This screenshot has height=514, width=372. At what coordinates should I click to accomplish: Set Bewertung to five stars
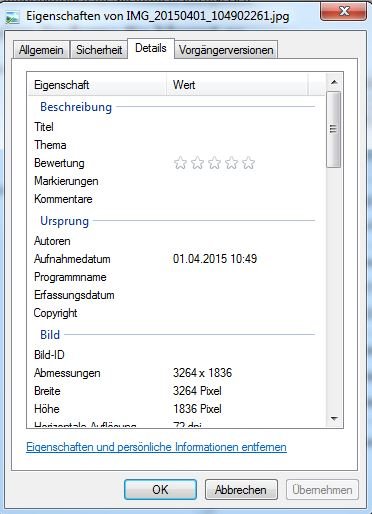pyautogui.click(x=248, y=163)
